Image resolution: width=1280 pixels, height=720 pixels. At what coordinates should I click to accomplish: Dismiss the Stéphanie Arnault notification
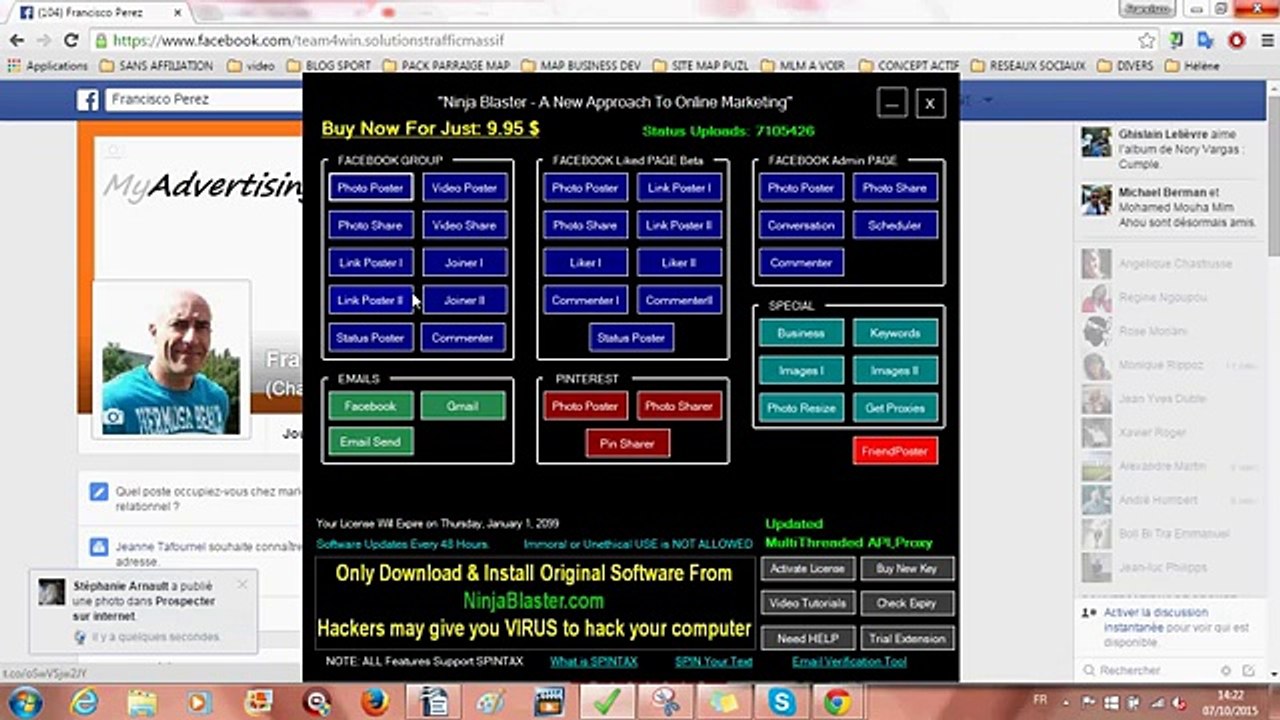click(x=242, y=584)
